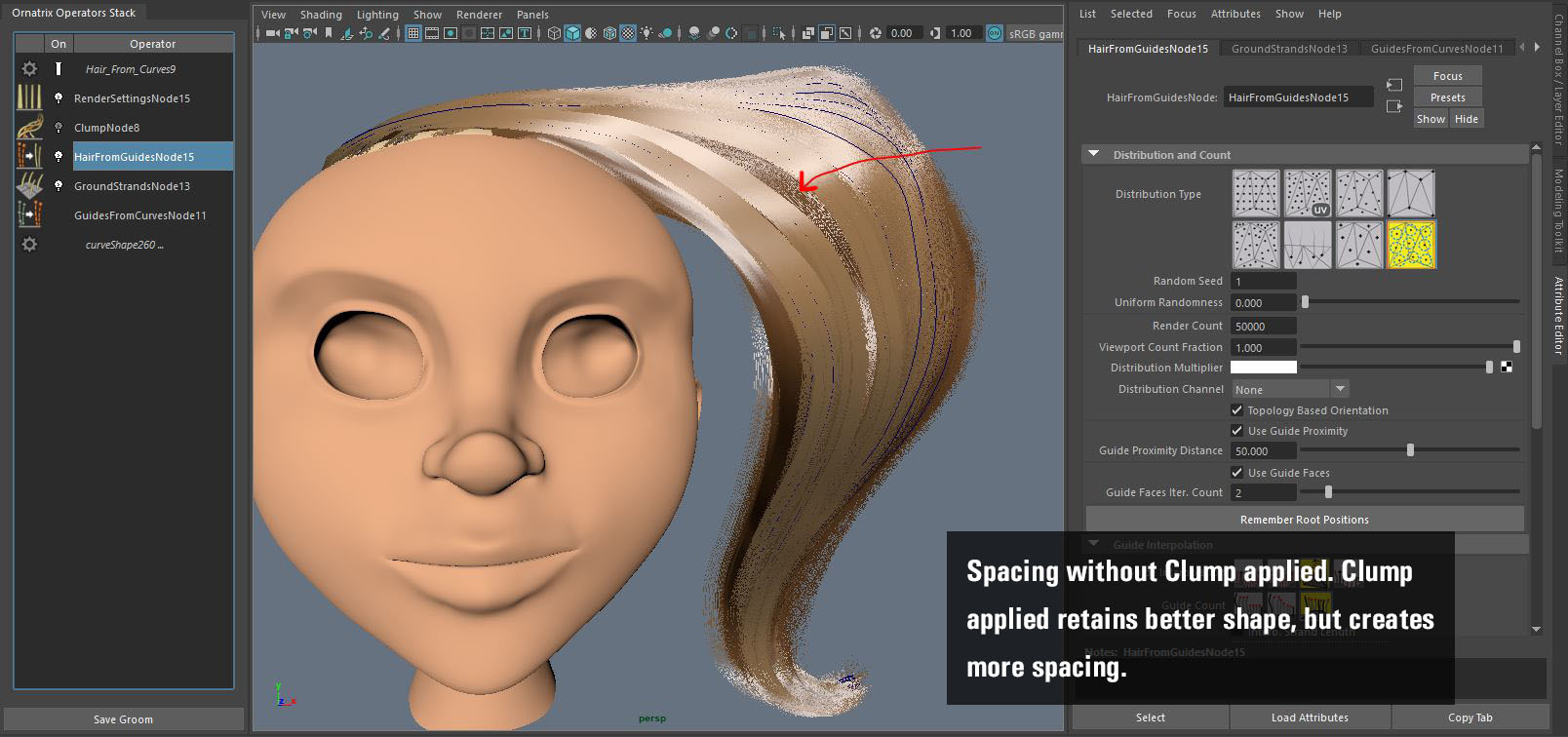Click the Distribution Multiplier checker map button
This screenshot has width=1568, height=737.
point(1507,368)
